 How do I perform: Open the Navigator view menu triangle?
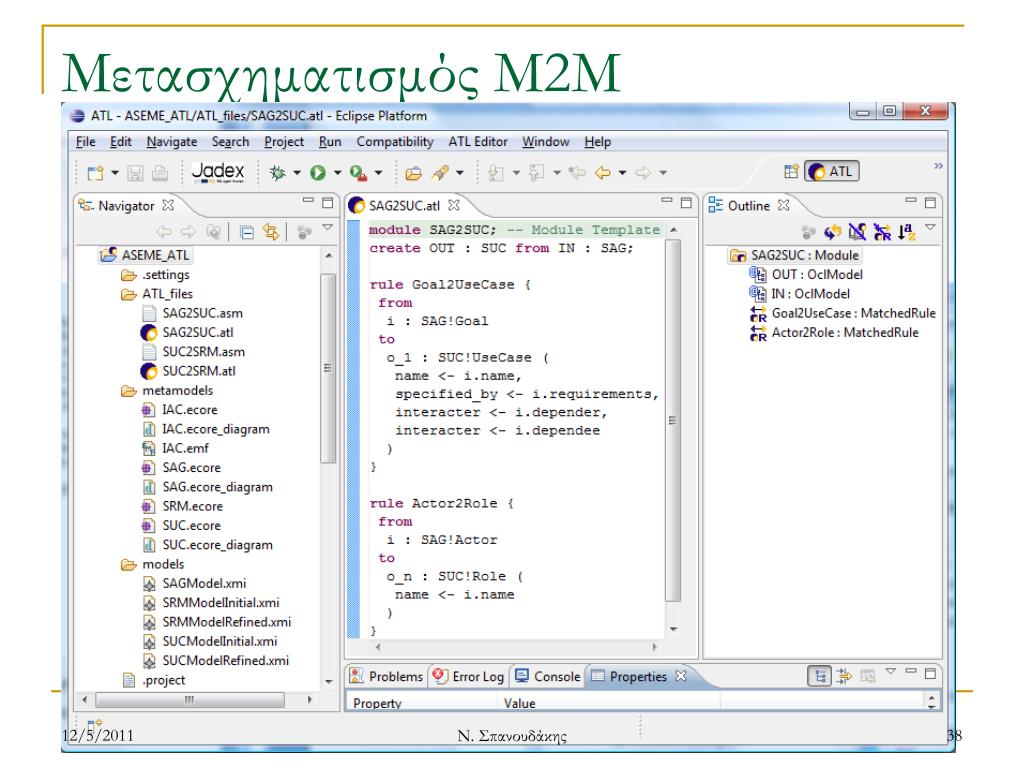coord(328,228)
